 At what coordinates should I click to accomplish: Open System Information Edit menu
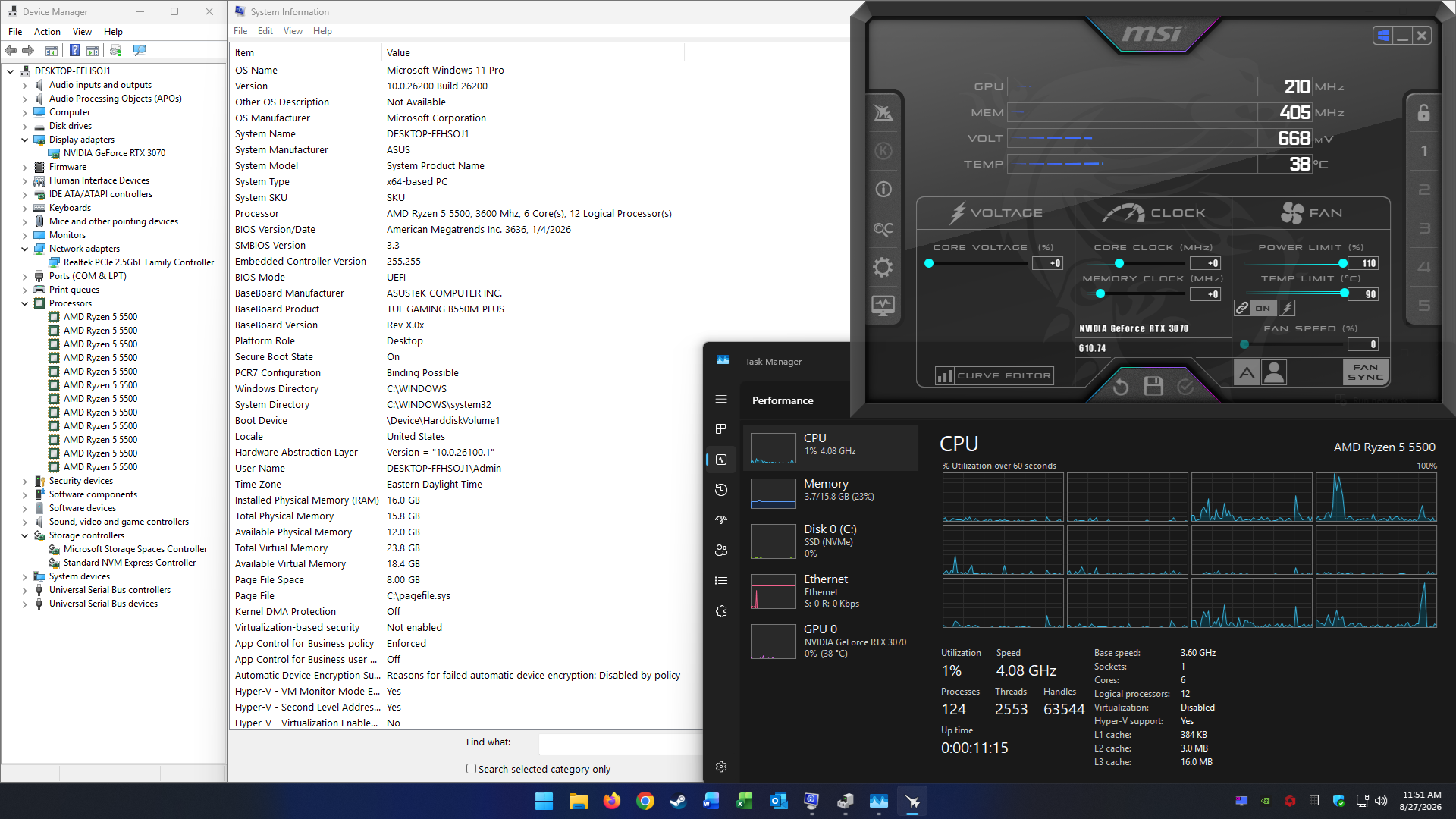tap(265, 31)
